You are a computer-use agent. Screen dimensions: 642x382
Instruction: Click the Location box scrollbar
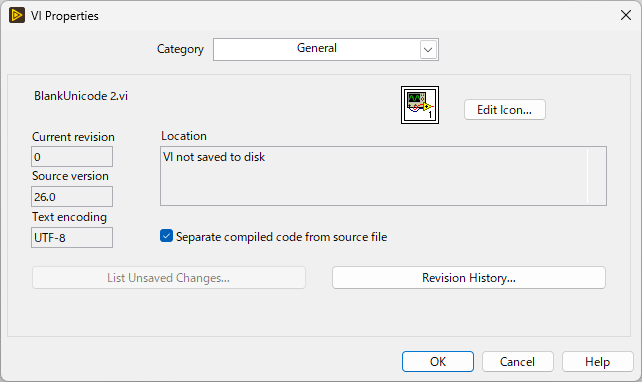click(x=597, y=176)
